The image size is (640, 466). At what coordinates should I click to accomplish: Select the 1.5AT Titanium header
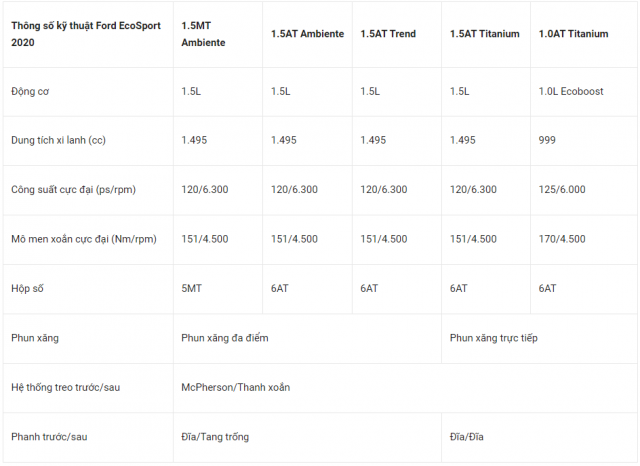[484, 34]
